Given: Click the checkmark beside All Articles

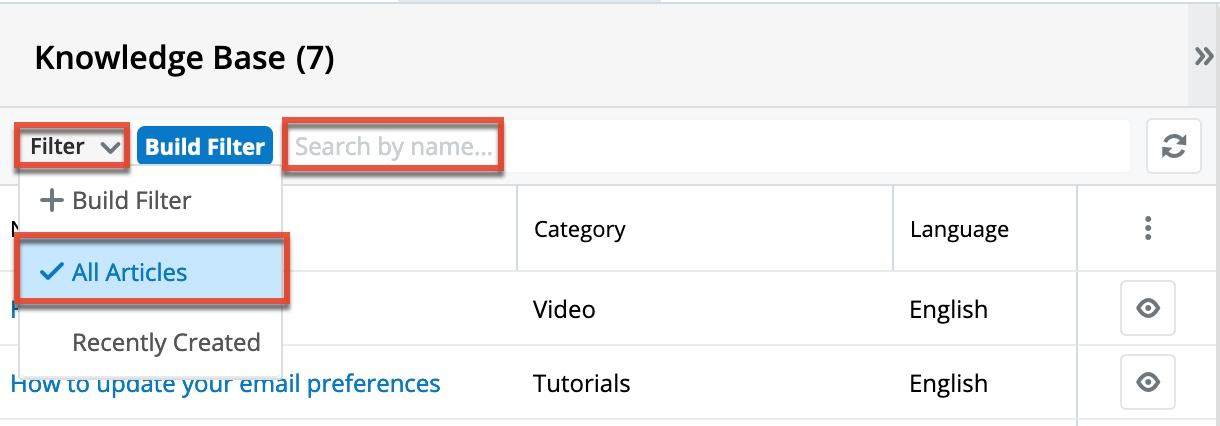Looking at the screenshot, I should tap(52, 272).
